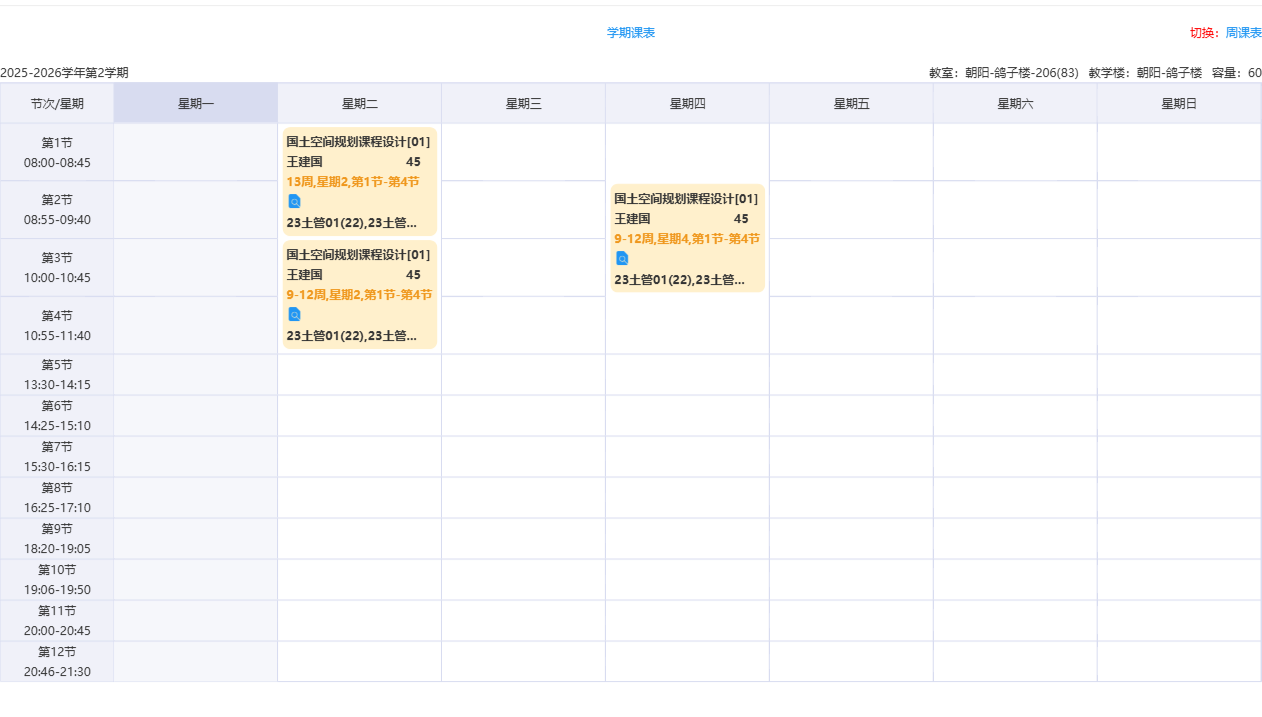
Task: Switch to 周课表 view
Action: coord(1243,33)
